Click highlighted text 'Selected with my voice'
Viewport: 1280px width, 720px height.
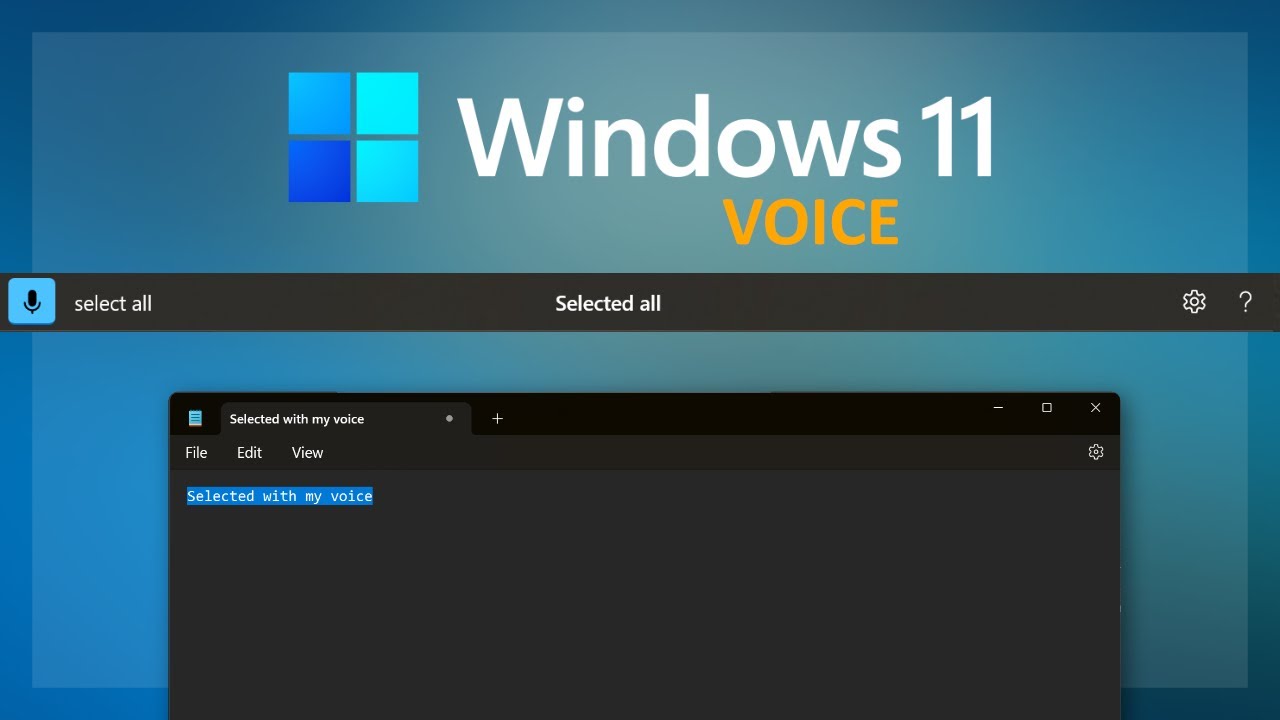click(280, 496)
